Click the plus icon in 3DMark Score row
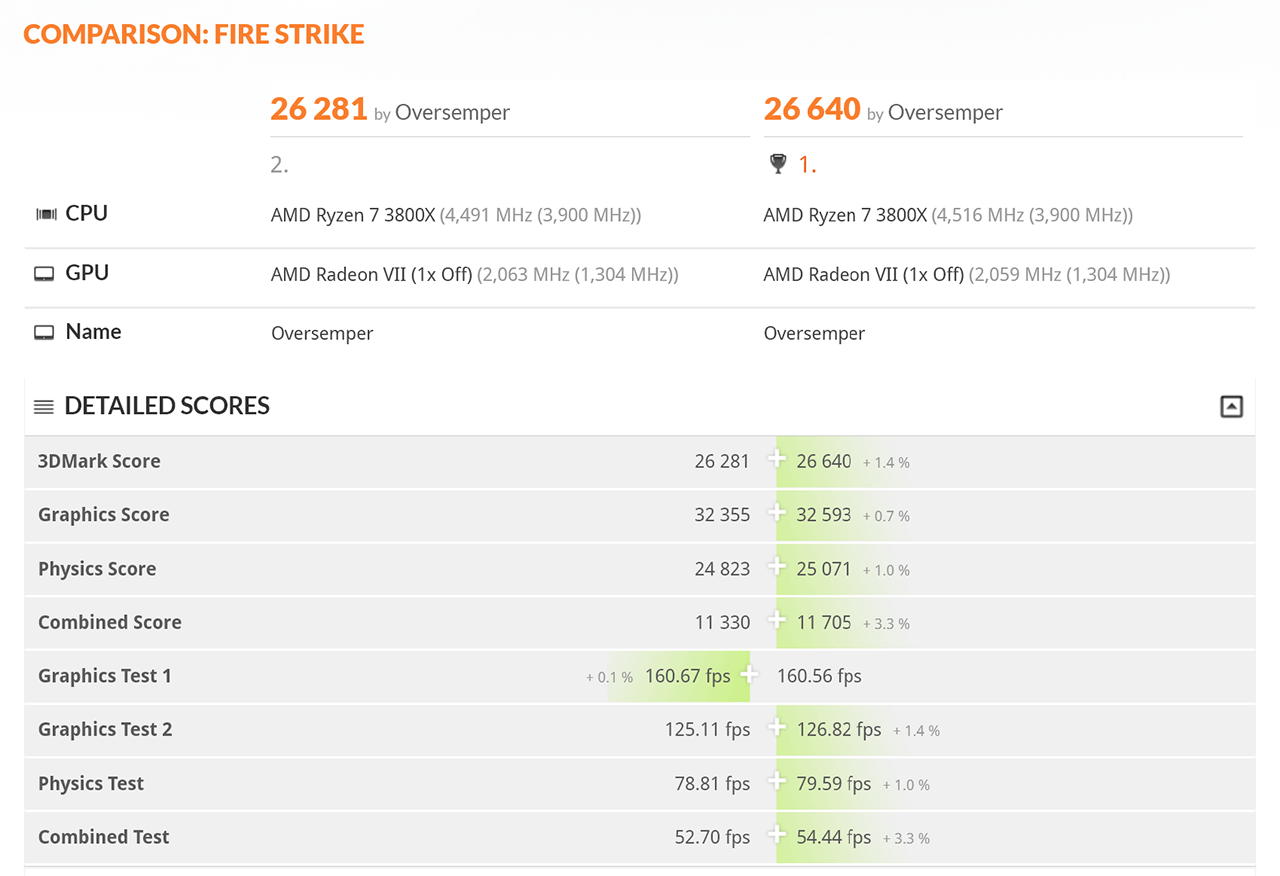The width and height of the screenshot is (1280, 876). tap(776, 459)
